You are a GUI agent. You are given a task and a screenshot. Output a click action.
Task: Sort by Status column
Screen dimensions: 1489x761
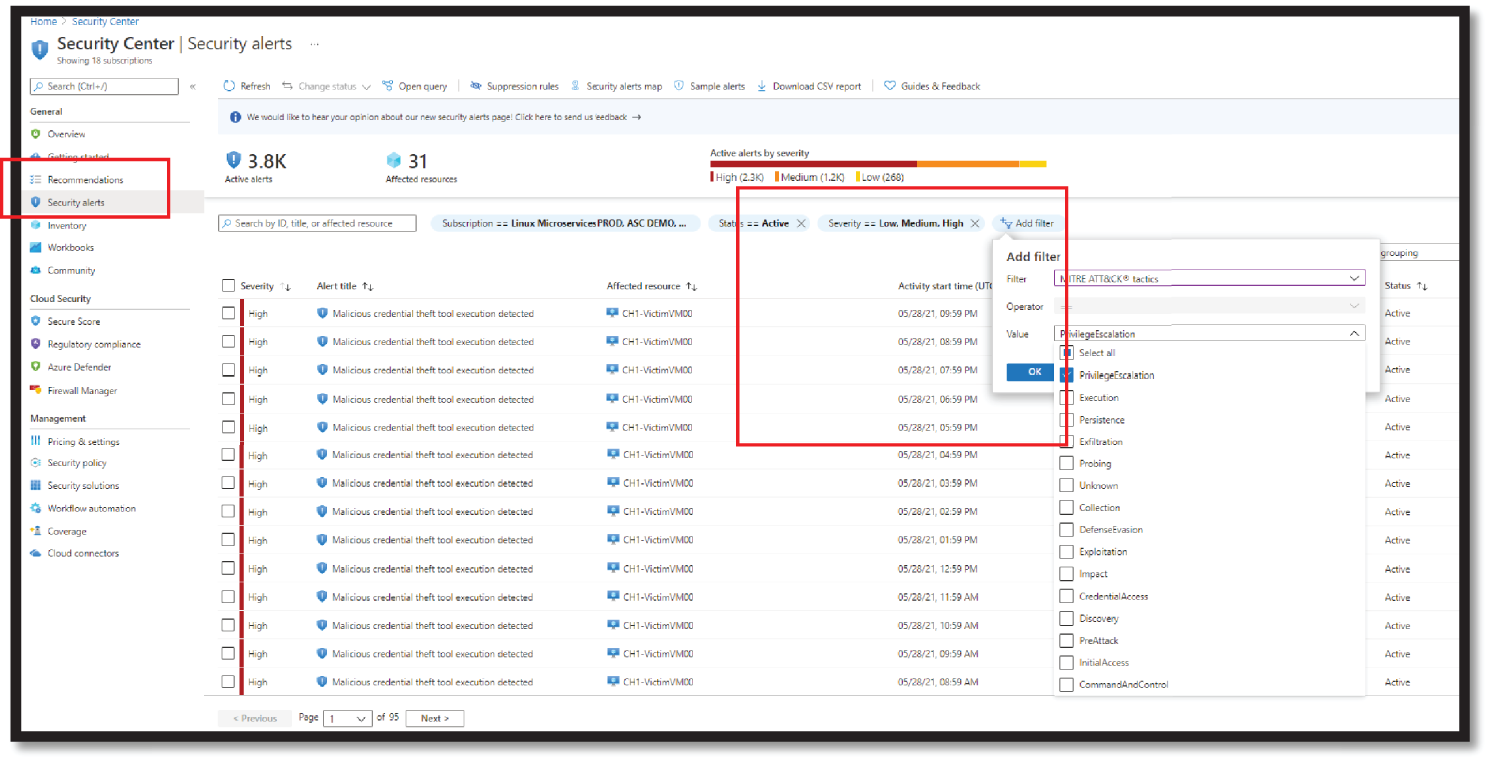click(x=1406, y=287)
